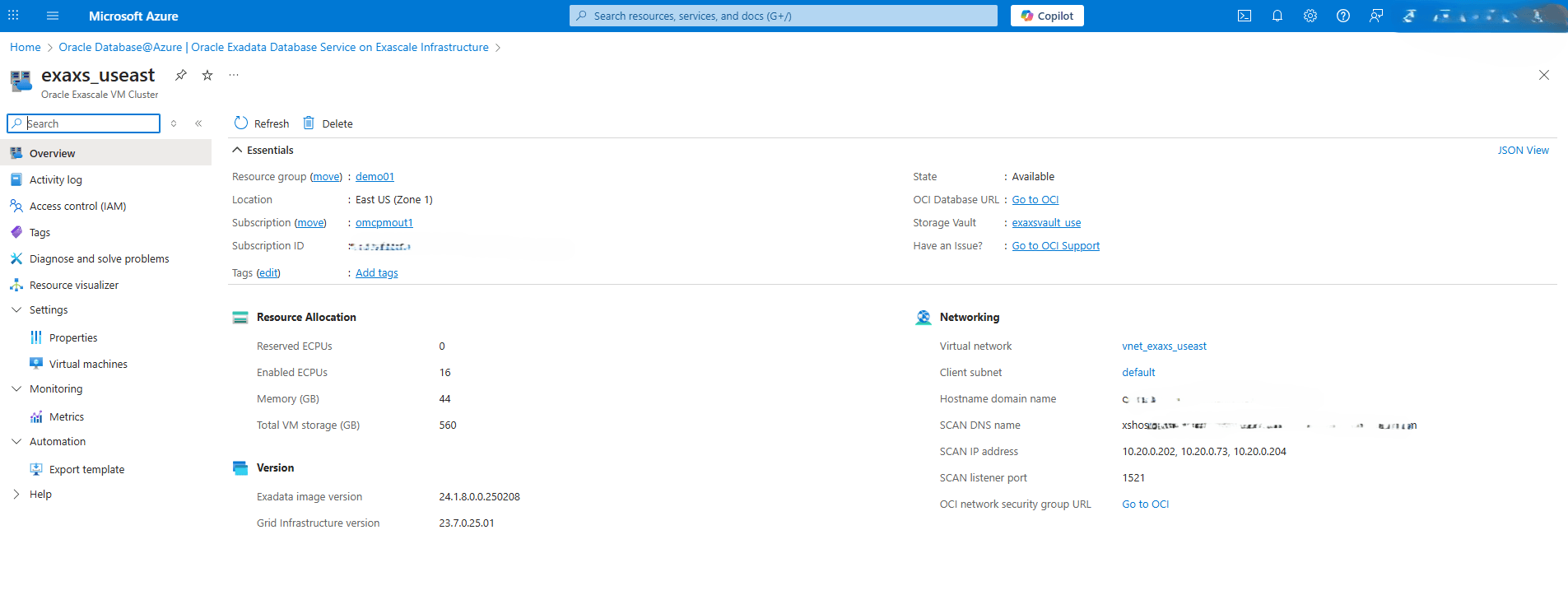Toggle expand-all arrows next to sidebar search
1568x609 pixels.
click(x=174, y=123)
